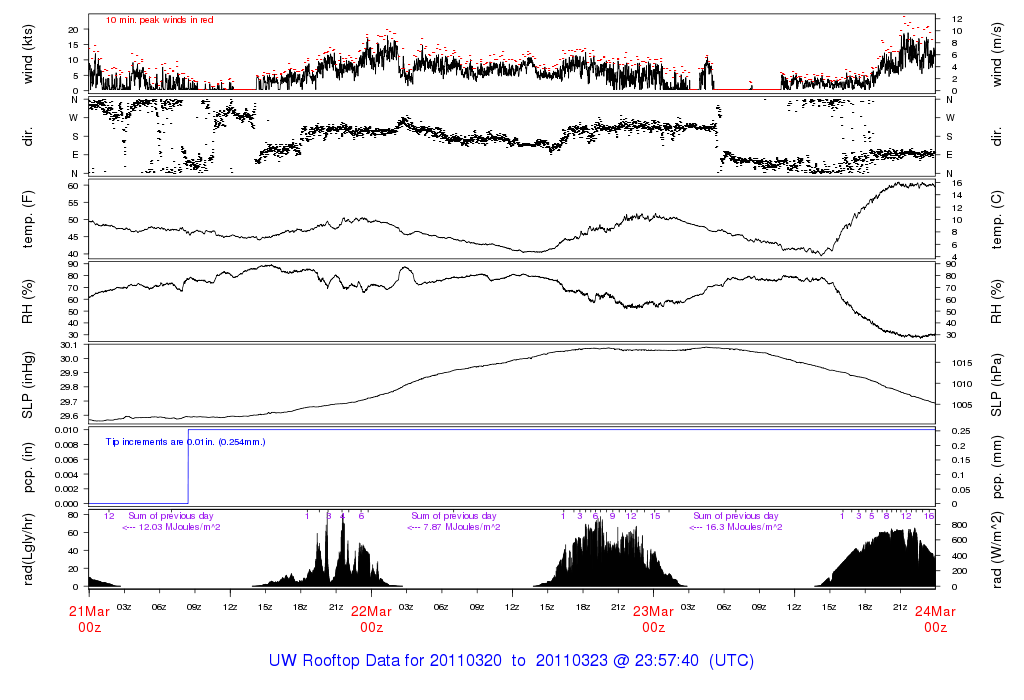Click the 'wind (m/s)' right axis label
Image resolution: width=1024 pixels, height=700 pixels.
click(997, 54)
